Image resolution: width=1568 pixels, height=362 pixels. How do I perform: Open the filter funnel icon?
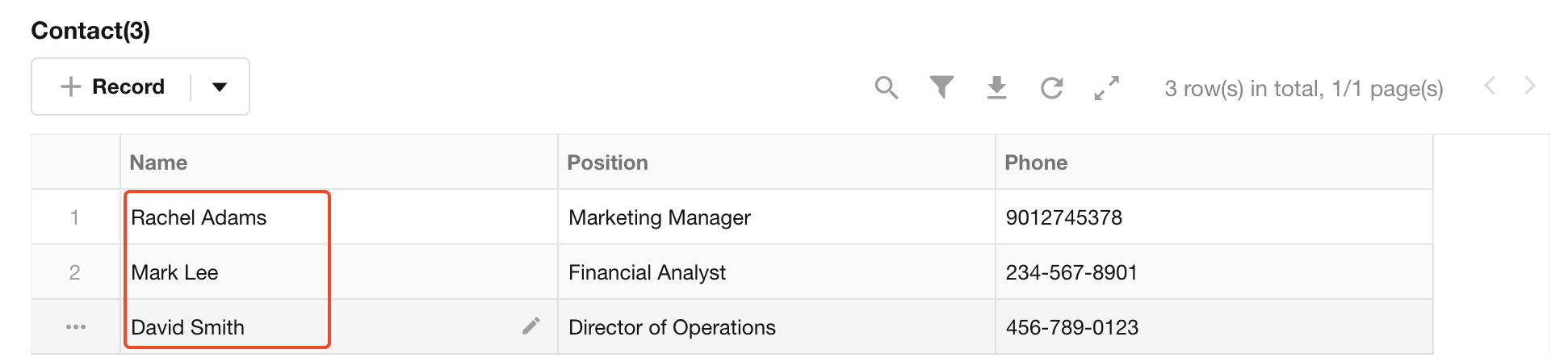click(x=941, y=87)
